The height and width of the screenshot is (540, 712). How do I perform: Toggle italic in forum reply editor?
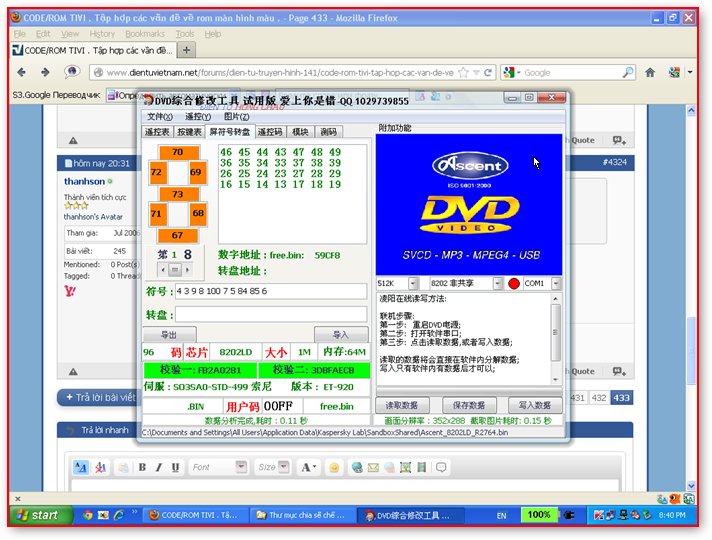coord(158,467)
